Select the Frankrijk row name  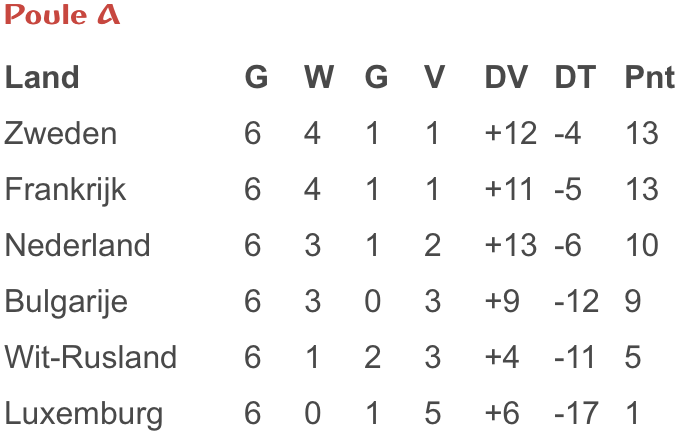66,190
